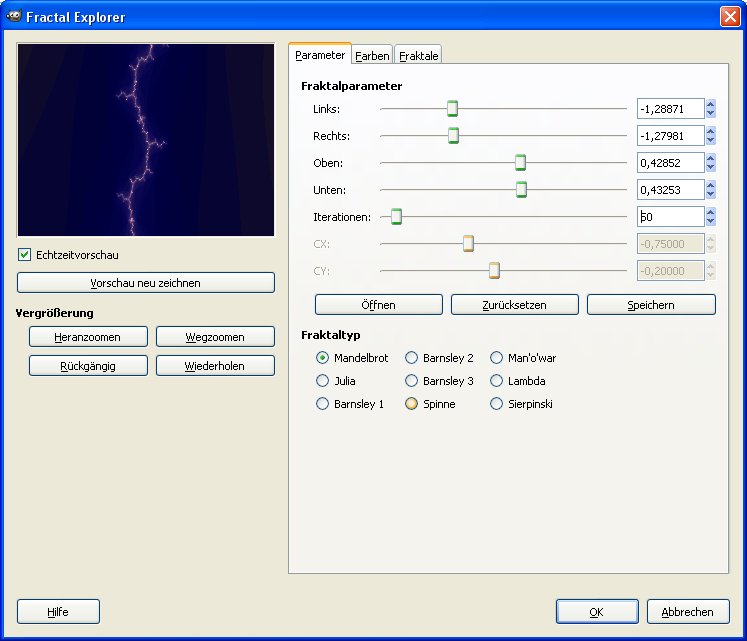Increase Links value with up arrow
747x641 pixels.
711,104
